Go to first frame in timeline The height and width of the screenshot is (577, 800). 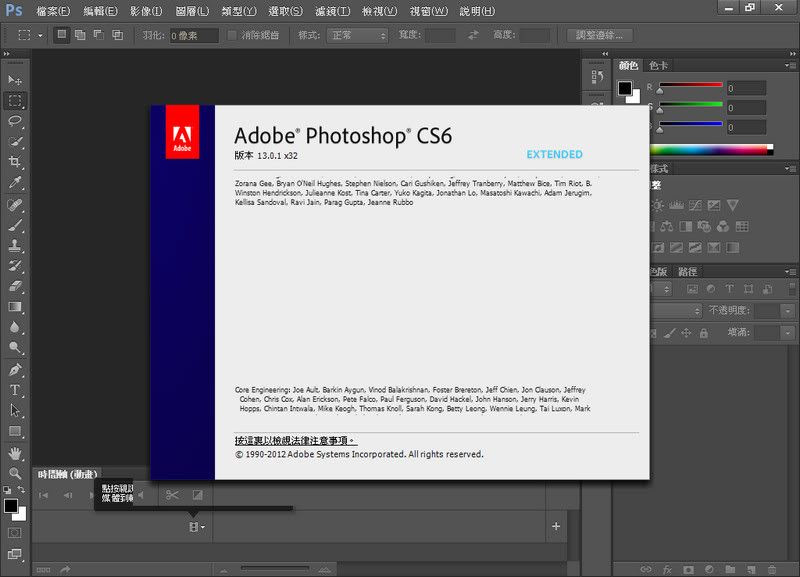pos(44,495)
